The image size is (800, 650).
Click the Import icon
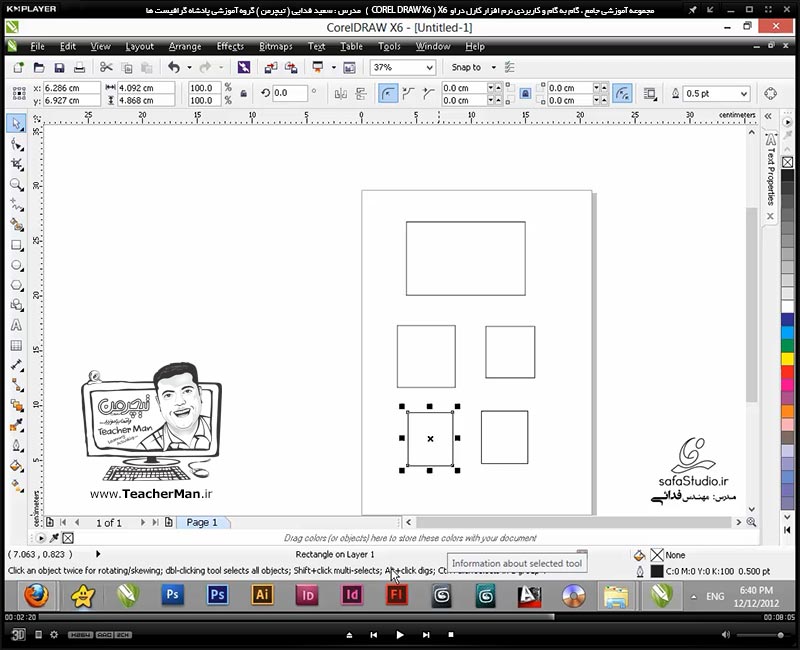point(270,67)
